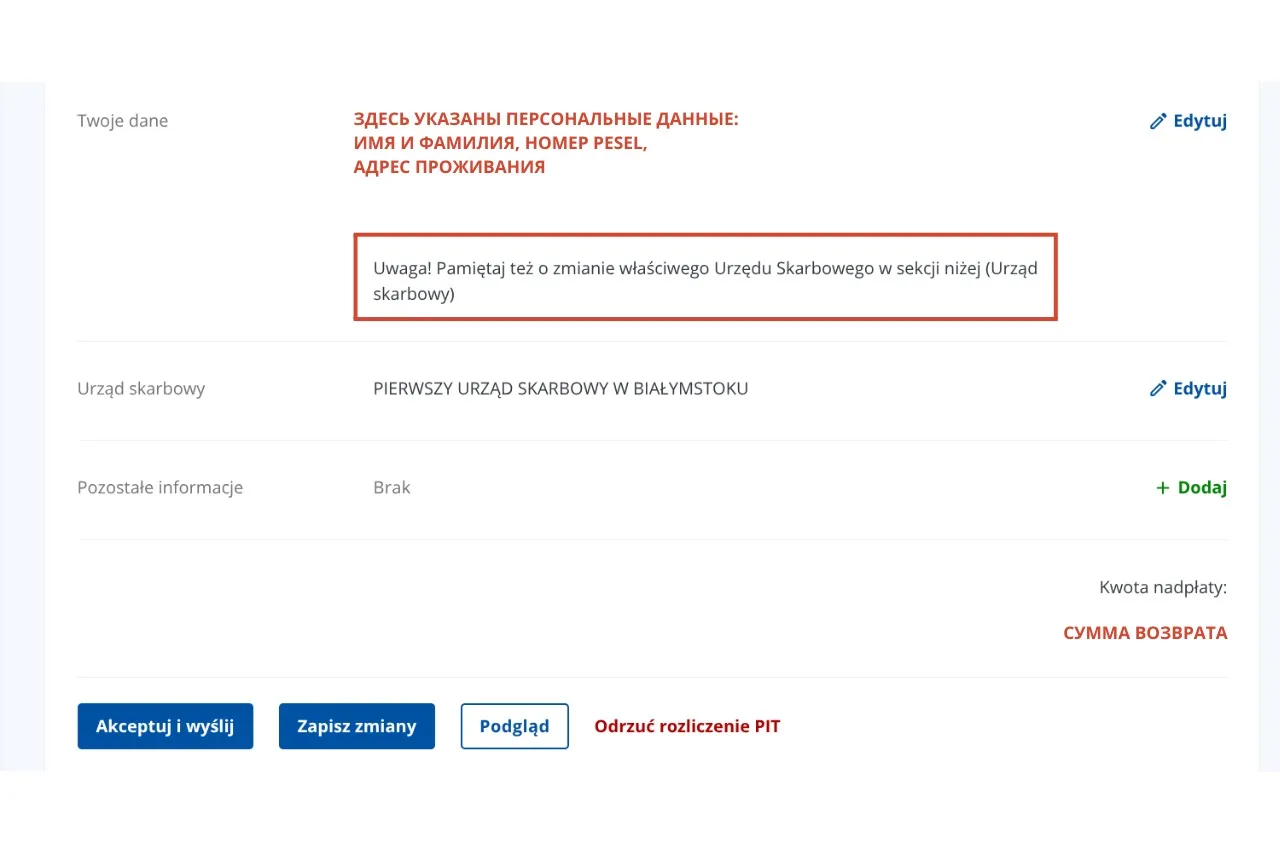
Task: Click the АДРЕС ПРОЖИВАНИЯ text line
Action: (x=449, y=167)
